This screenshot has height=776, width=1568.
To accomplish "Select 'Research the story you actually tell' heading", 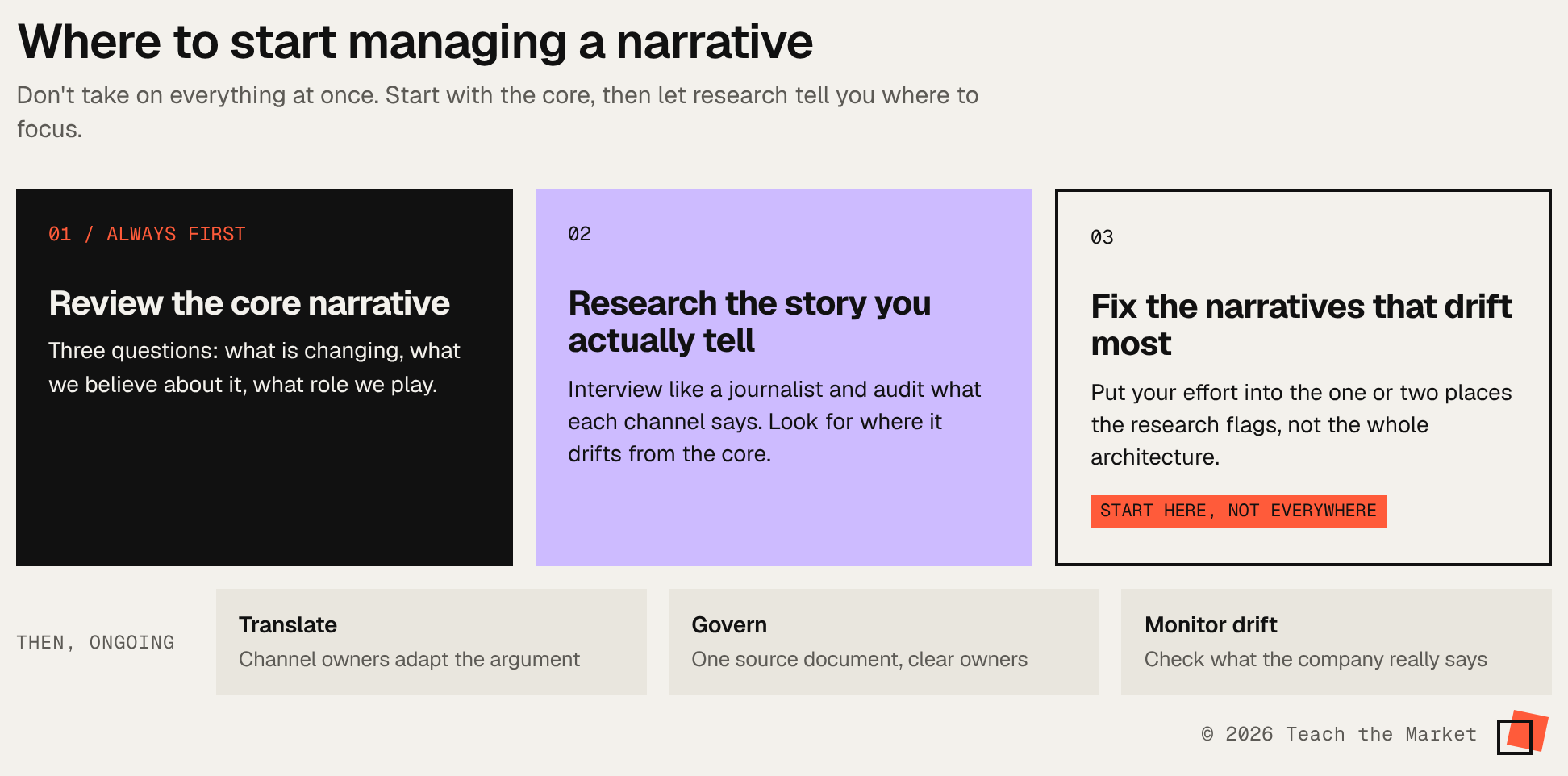I will point(749,322).
